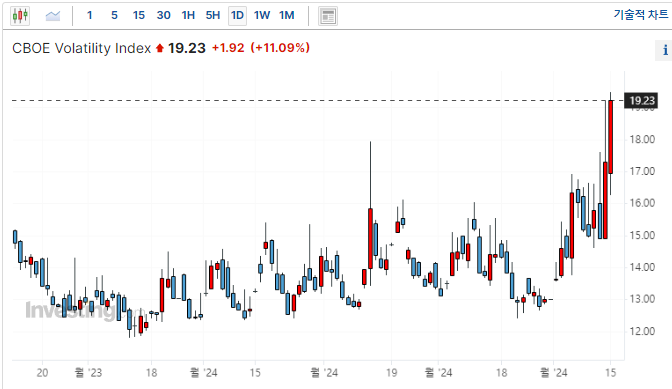This screenshot has width=672, height=389.
Task: Select the 1 minute interval
Action: tap(90, 15)
